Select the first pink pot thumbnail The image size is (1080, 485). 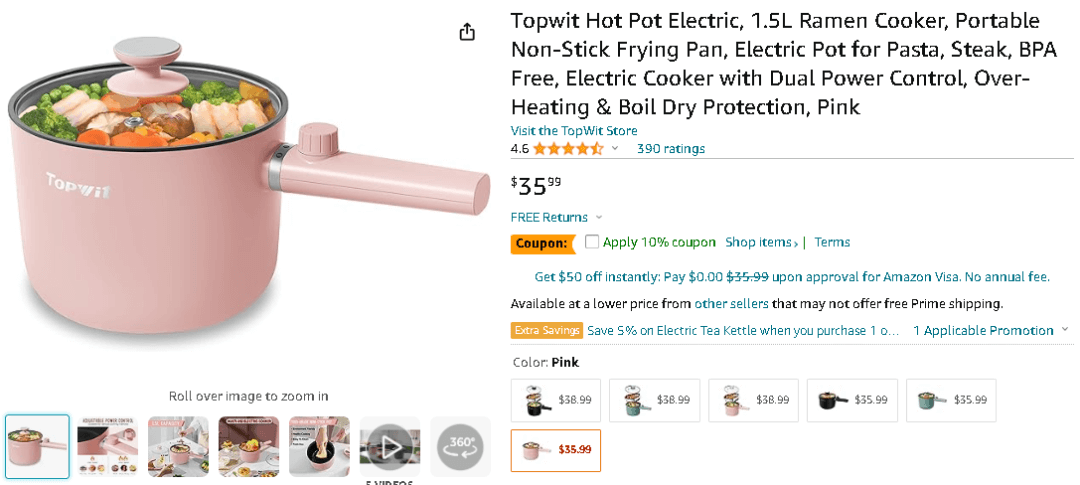(37, 446)
